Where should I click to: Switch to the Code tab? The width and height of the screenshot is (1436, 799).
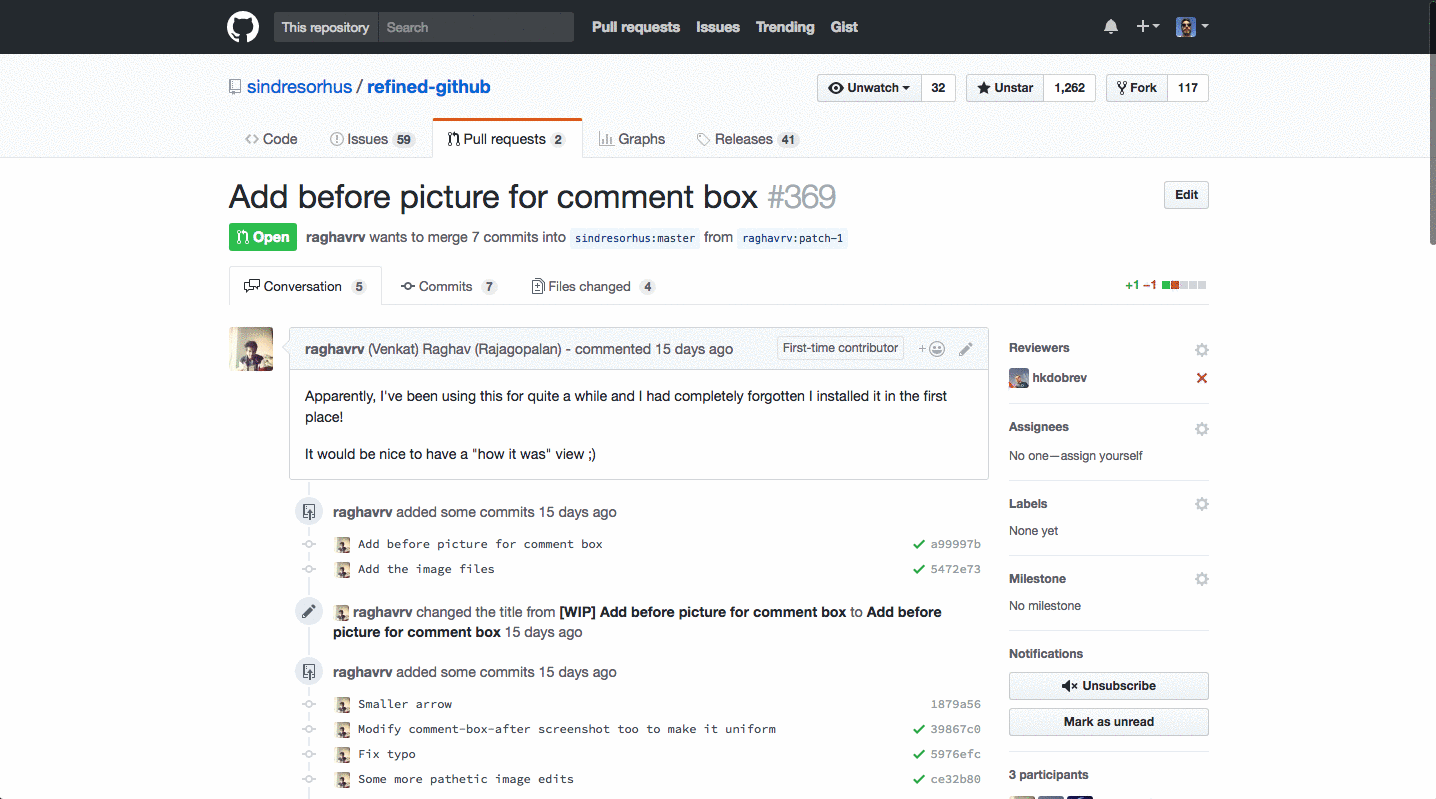point(271,139)
